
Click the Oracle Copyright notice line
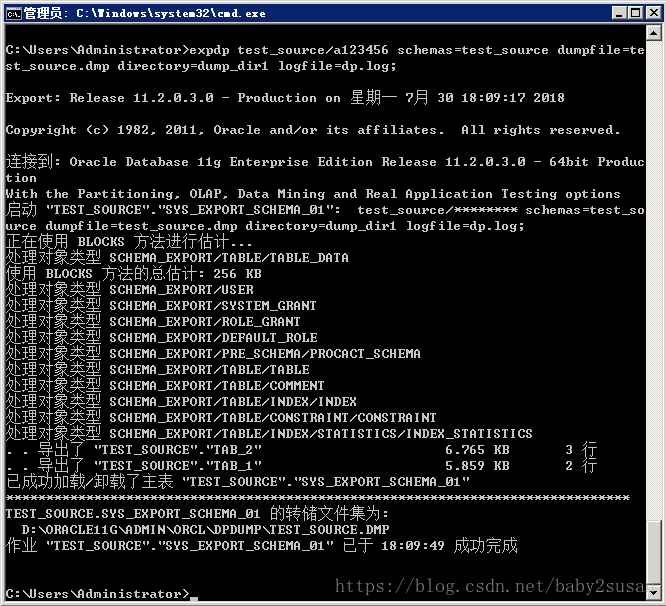[312, 130]
